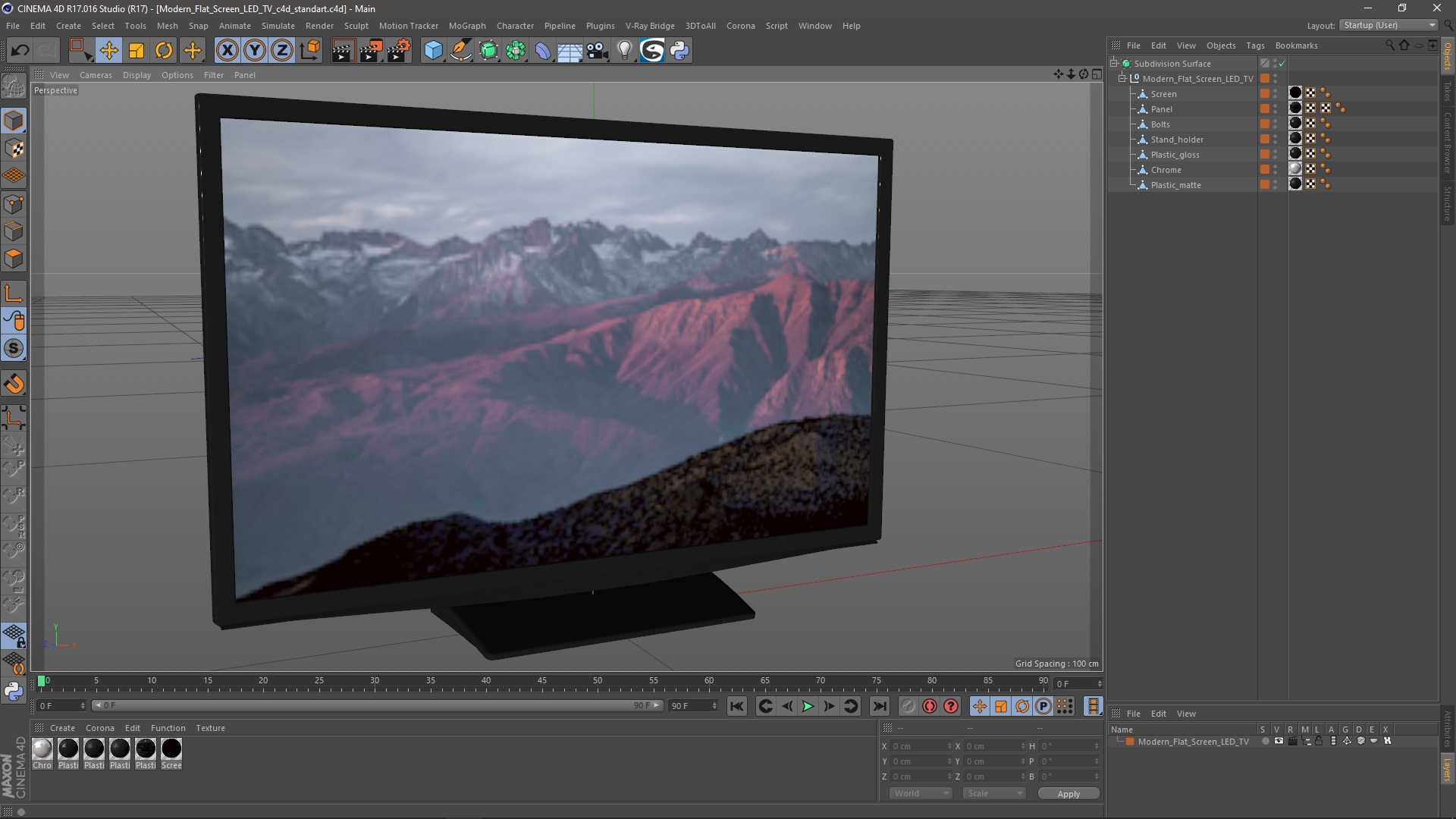
Task: Toggle X axis lock
Action: (227, 51)
